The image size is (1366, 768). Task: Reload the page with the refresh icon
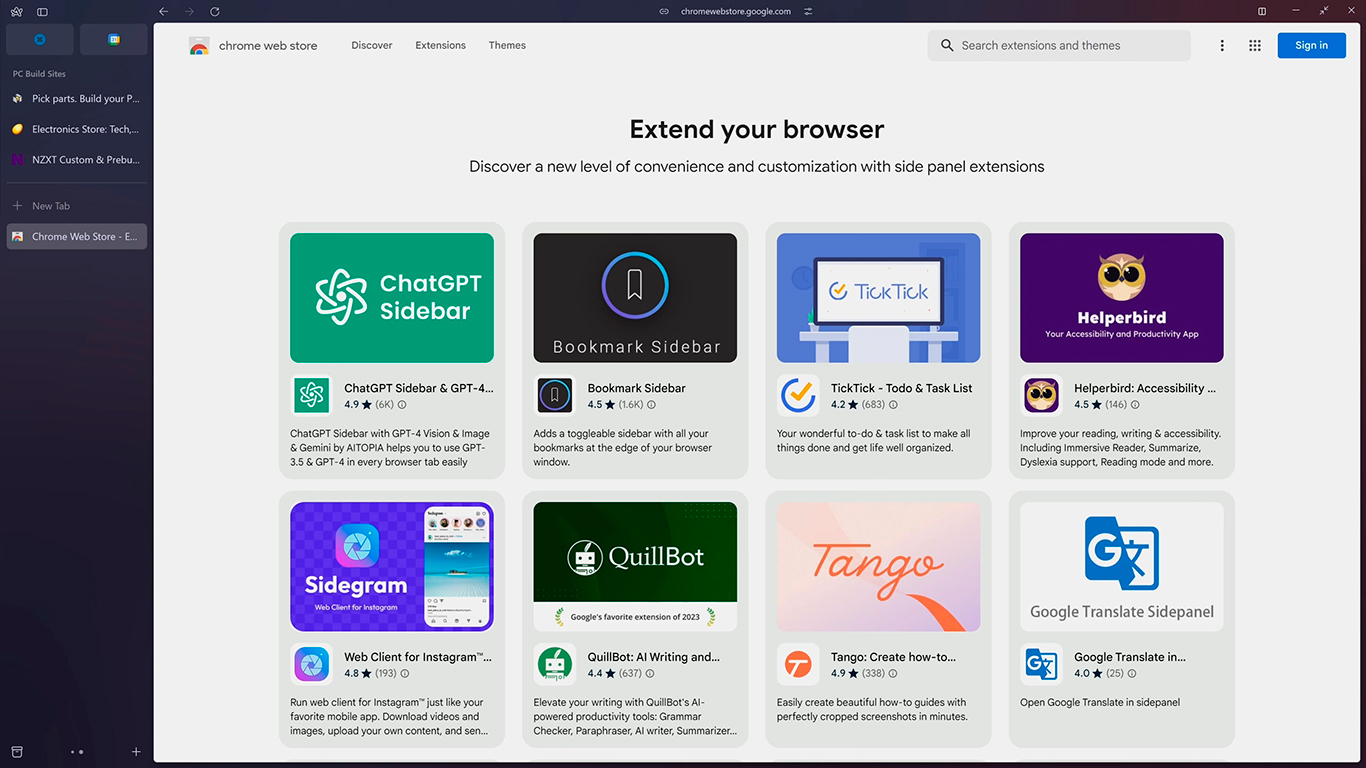coord(215,11)
